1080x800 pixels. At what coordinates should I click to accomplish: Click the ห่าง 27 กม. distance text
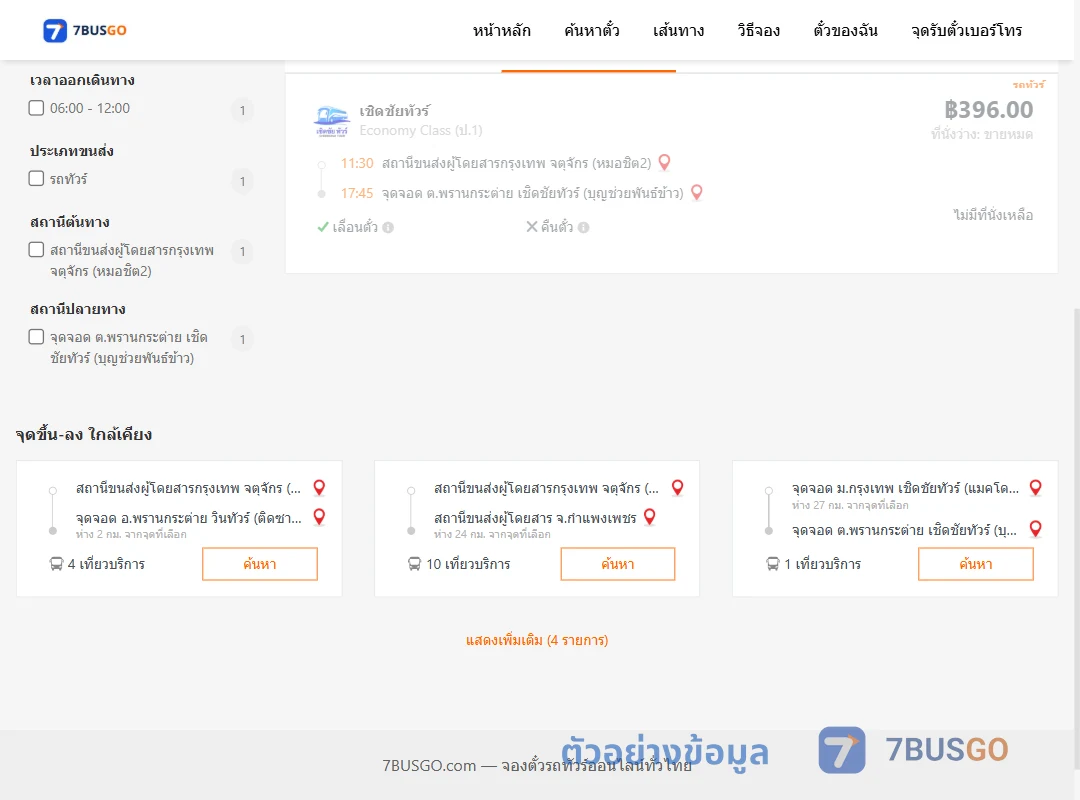[850, 505]
